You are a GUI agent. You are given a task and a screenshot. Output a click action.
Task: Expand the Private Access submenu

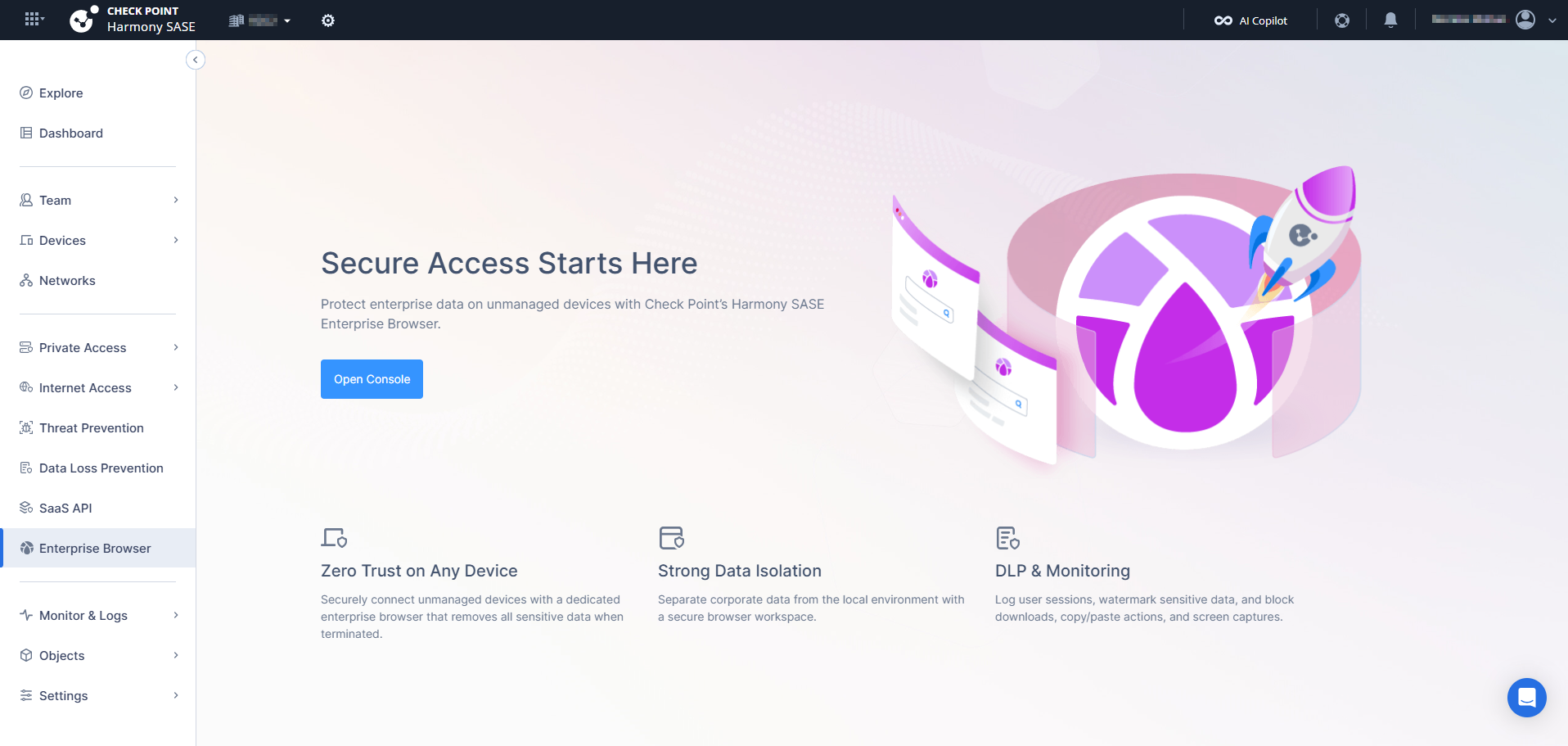pyautogui.click(x=98, y=347)
